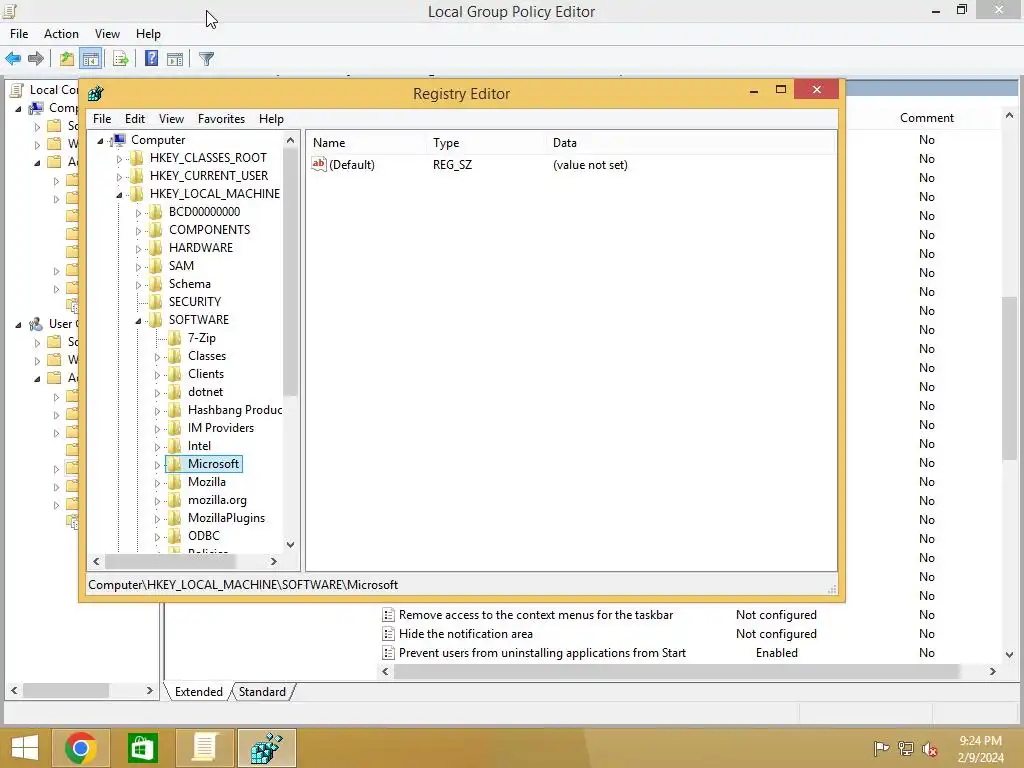This screenshot has width=1024, height=768.
Task: Expand the HARDWARE key
Action: 138,249
